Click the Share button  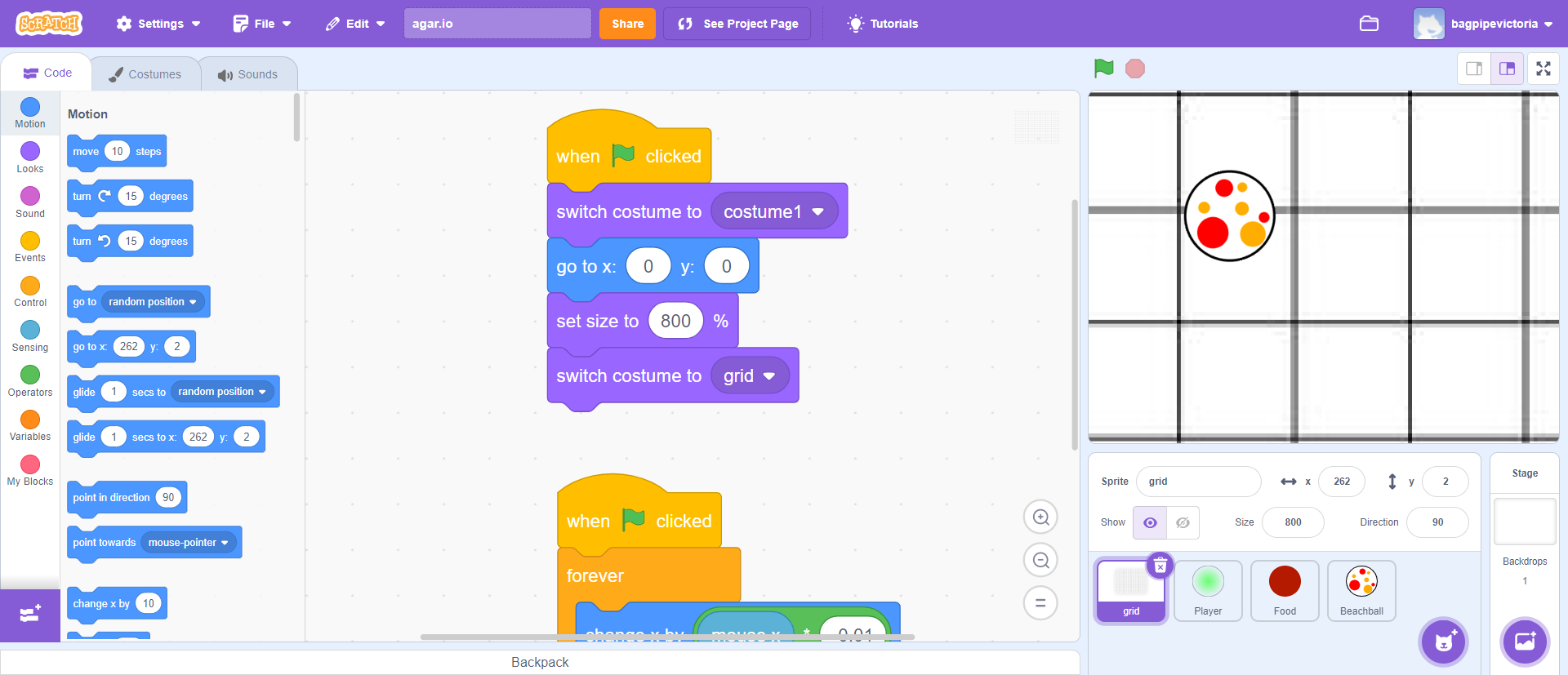tap(628, 24)
